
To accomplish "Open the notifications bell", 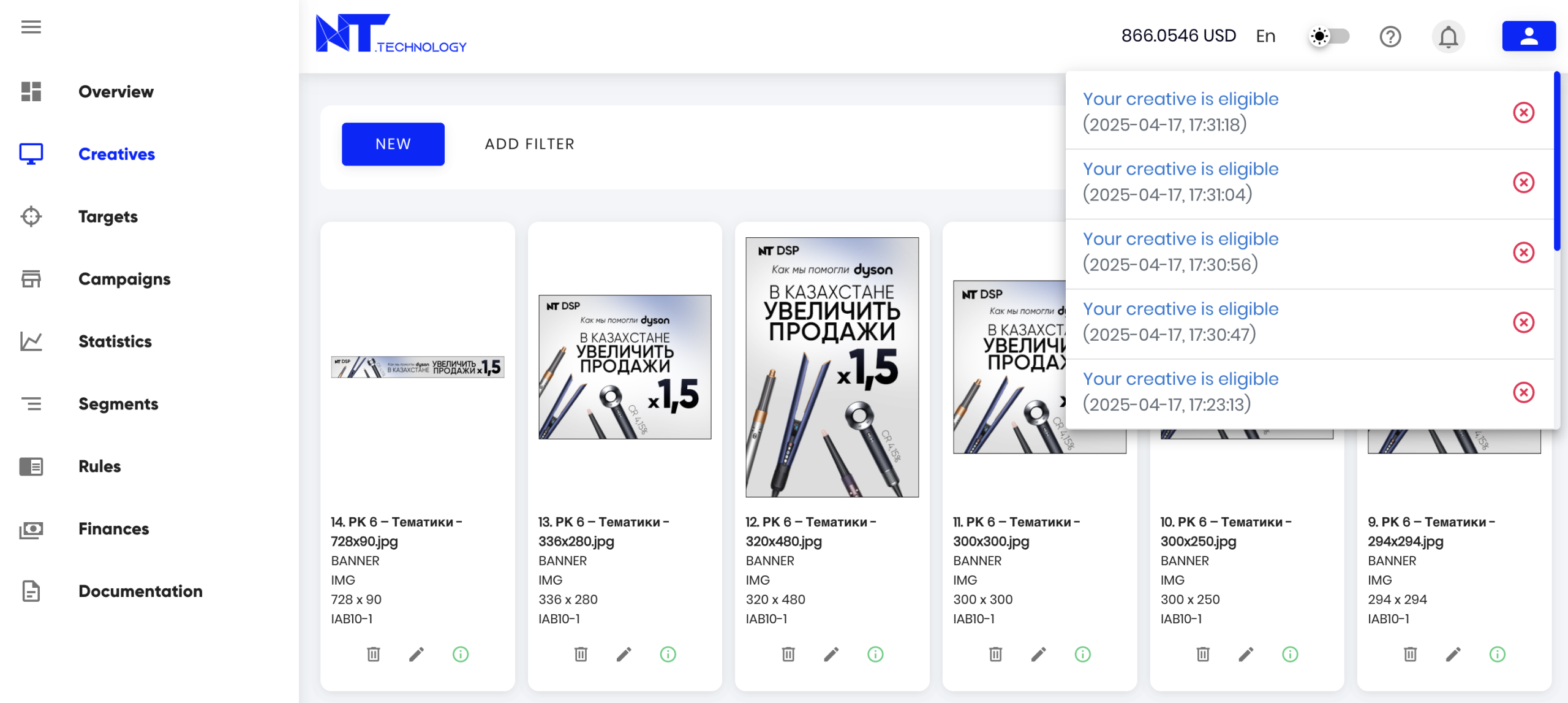I will [1448, 37].
